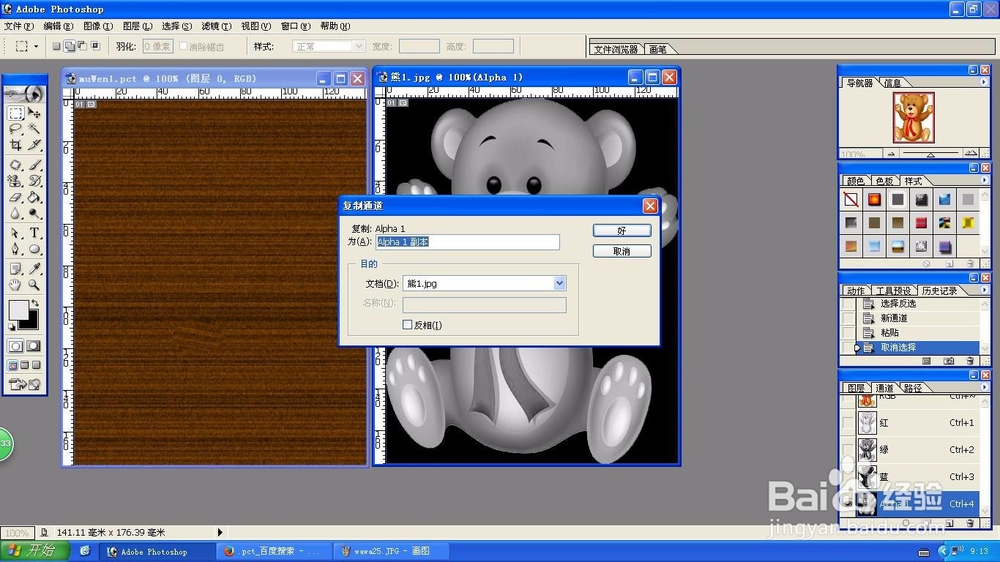Toggle visibility of the 蓝 channel
Viewport: 1000px width, 562px height.
(848, 477)
